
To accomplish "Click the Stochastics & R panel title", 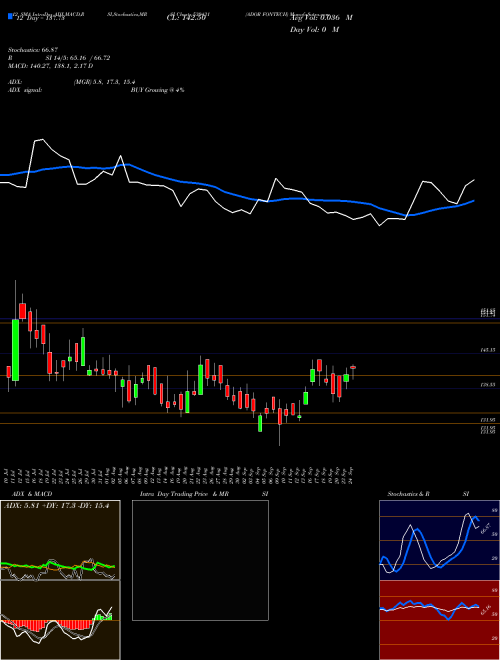I will click(409, 494).
